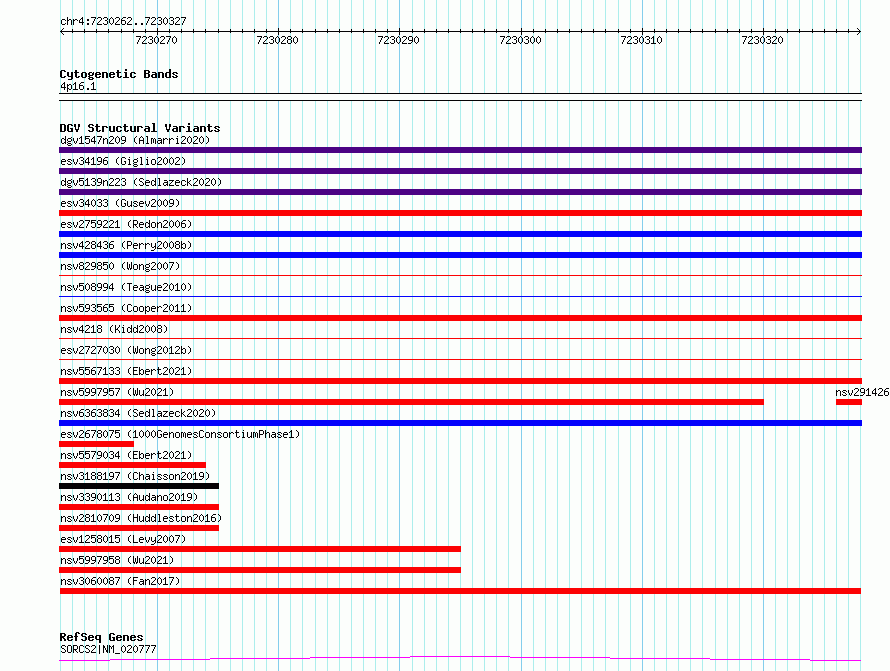Open the dgv5139n223 (Sedlazeck2020) variant label
The image size is (890, 671).
[141, 182]
